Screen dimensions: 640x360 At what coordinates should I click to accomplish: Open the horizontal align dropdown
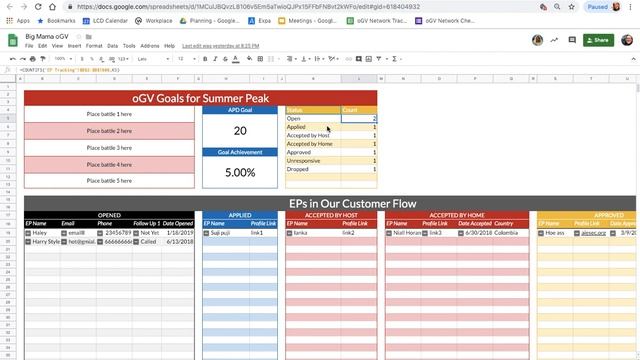291,59
